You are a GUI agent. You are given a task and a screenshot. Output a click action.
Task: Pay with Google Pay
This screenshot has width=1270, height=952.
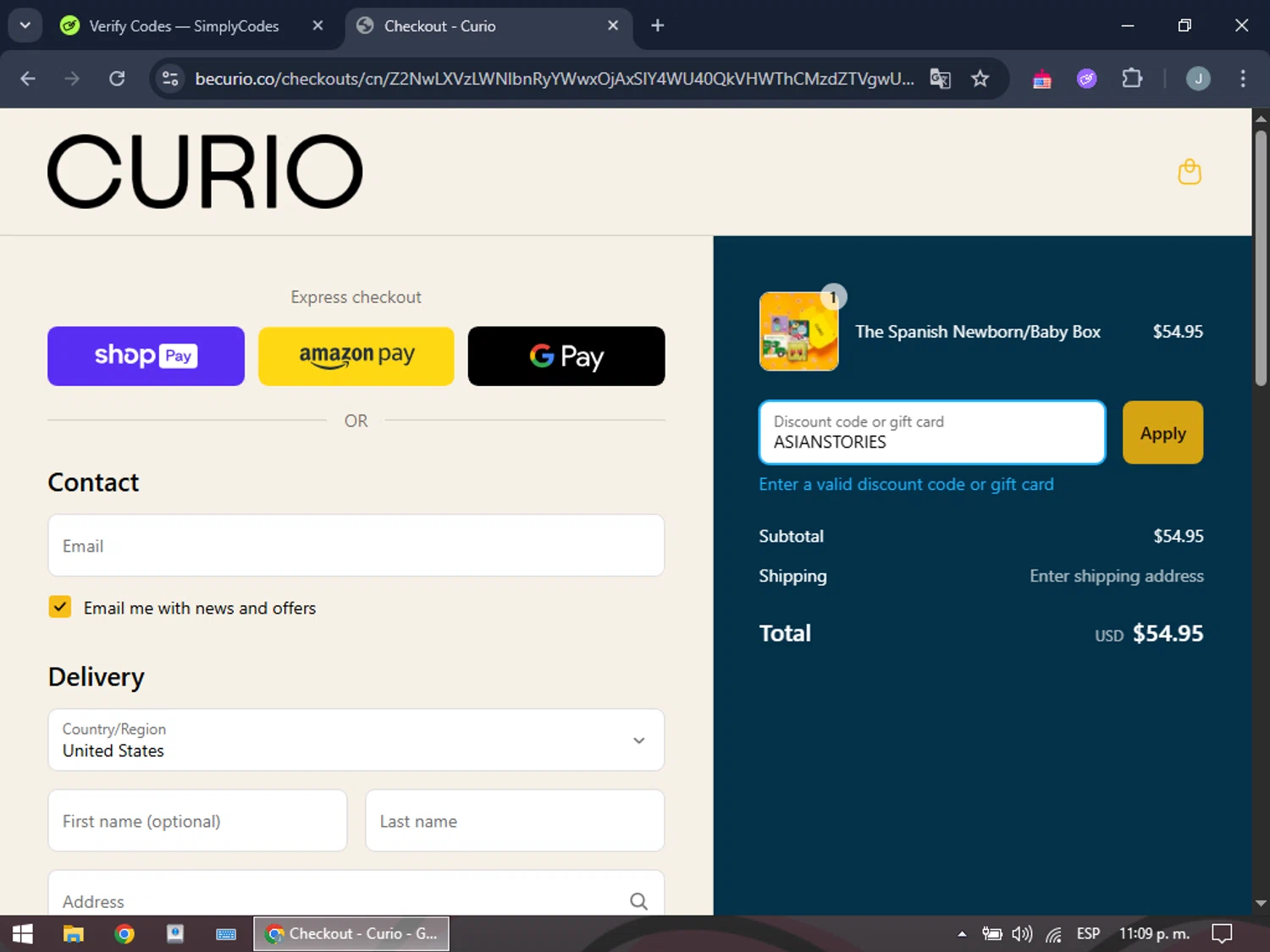click(566, 356)
